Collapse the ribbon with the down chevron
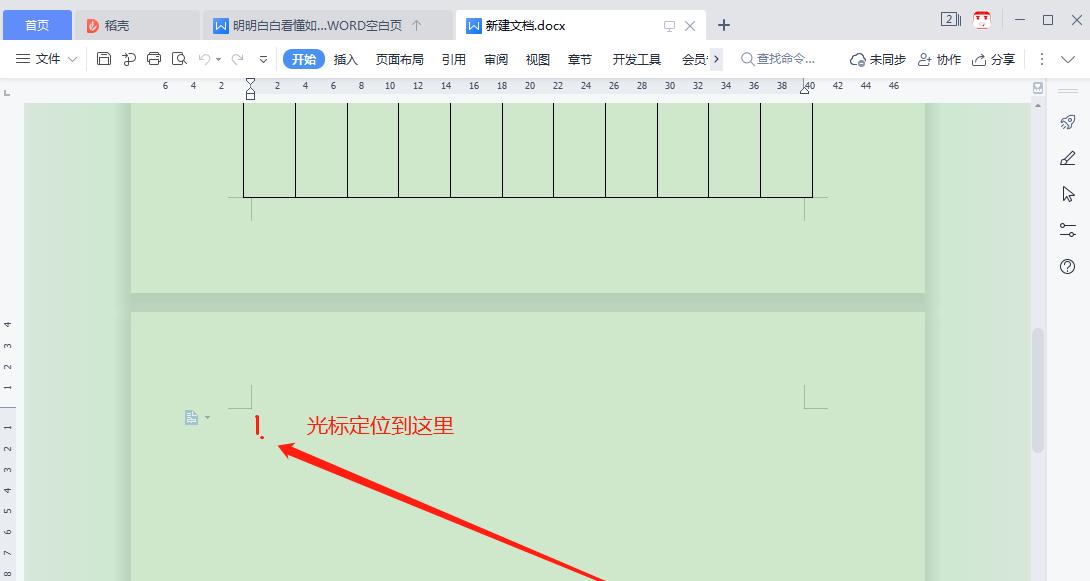 click(x=1068, y=59)
